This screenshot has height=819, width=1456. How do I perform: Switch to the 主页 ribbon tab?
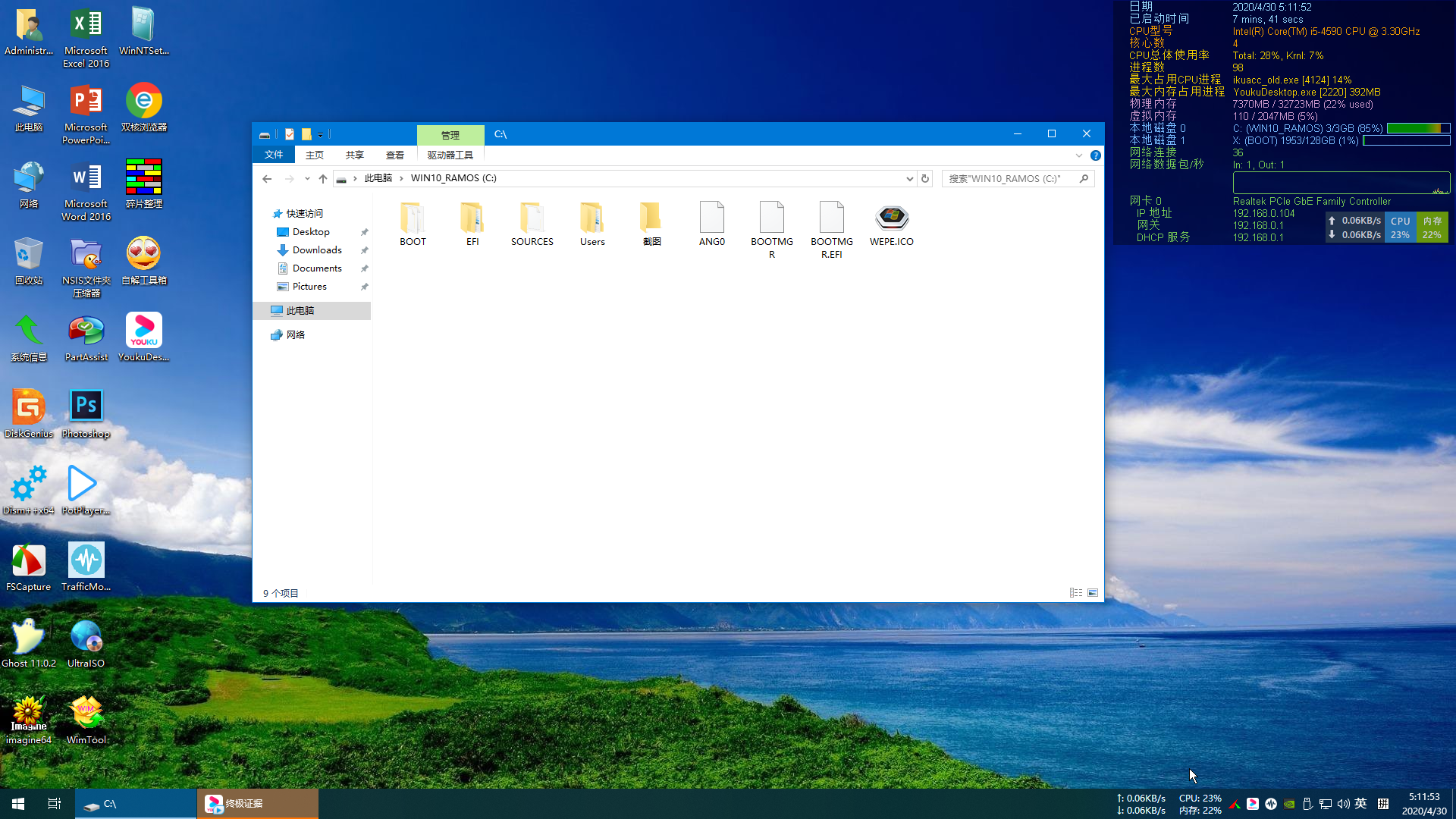[315, 155]
